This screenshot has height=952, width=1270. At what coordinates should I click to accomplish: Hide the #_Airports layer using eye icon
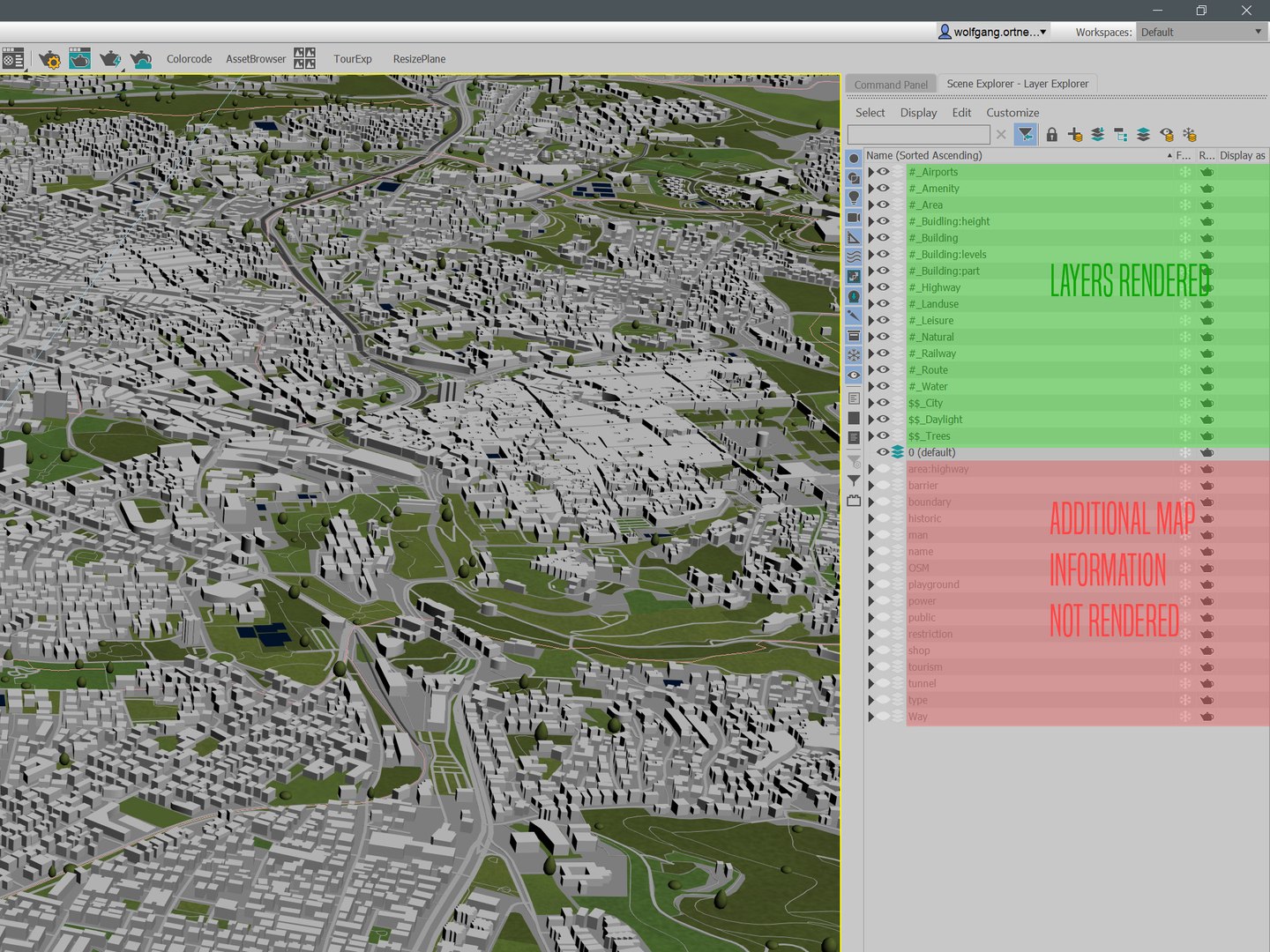tap(883, 172)
